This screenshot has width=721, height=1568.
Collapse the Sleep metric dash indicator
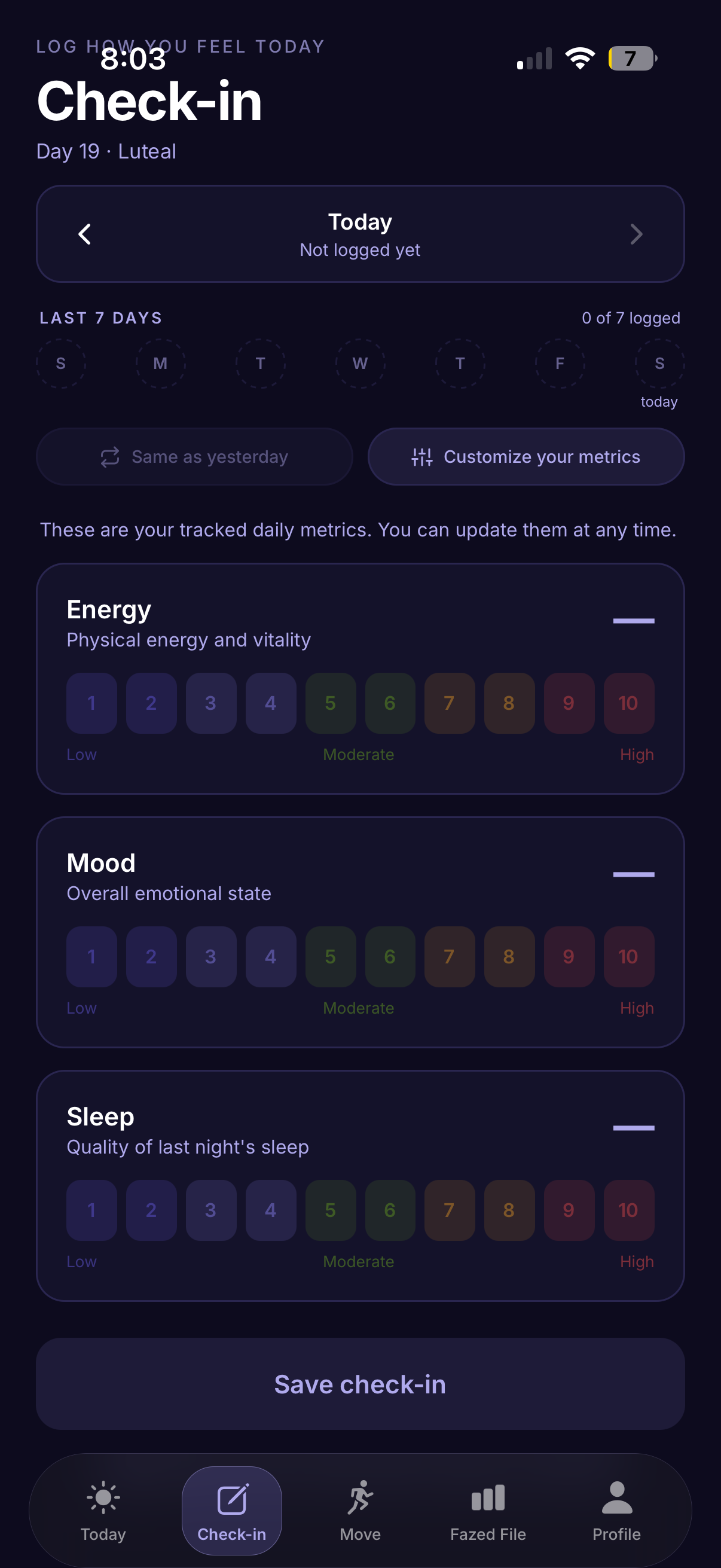pos(633,1128)
